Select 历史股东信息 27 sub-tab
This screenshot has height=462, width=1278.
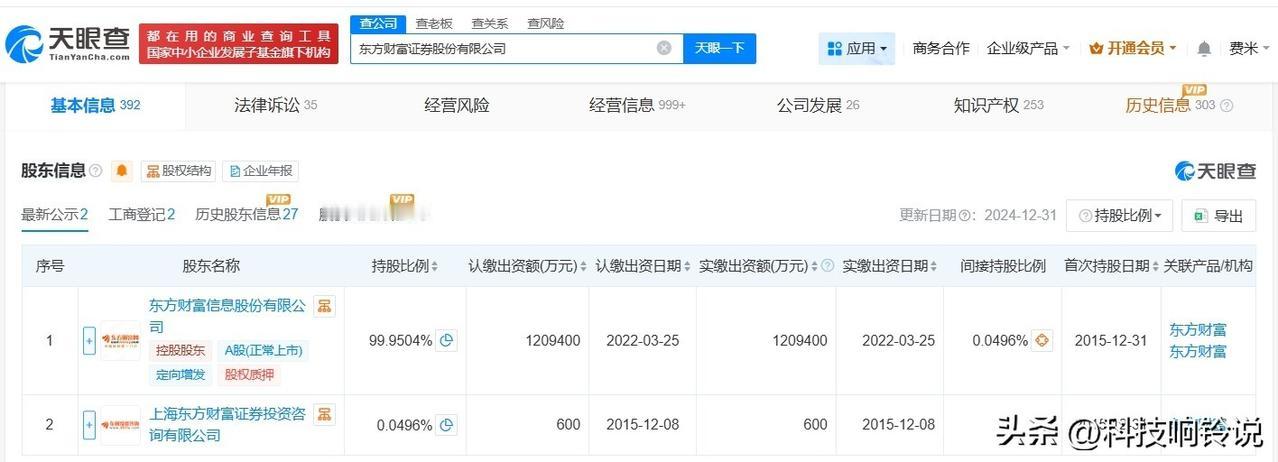247,214
